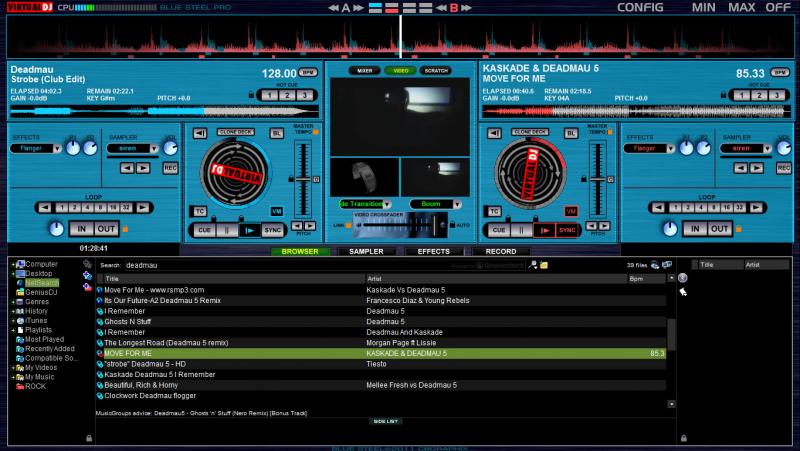Image resolution: width=800 pixels, height=451 pixels.
Task: Toggle BL beatlock on left deck
Action: [277, 133]
